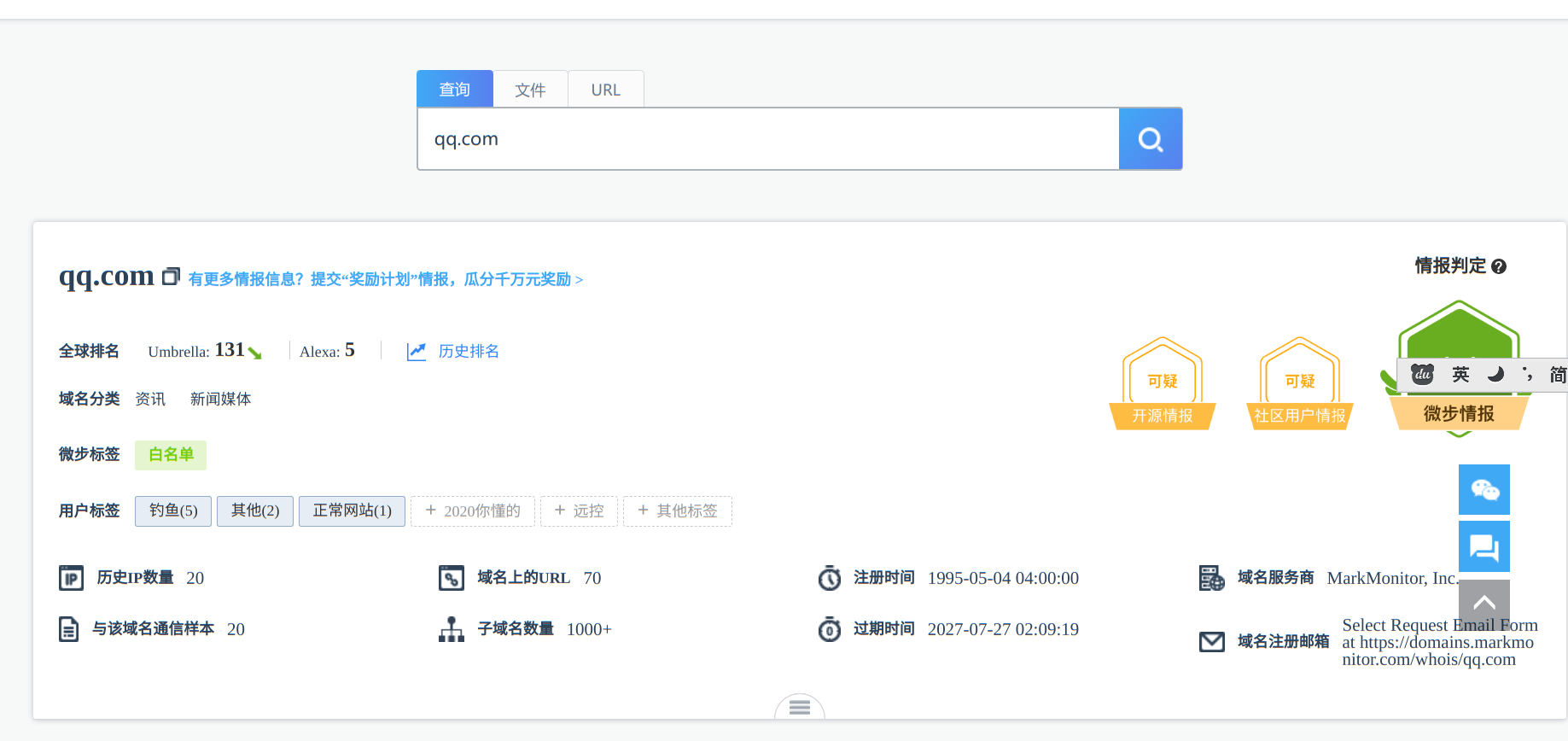This screenshot has width=1568, height=741.
Task: Click registrar MarkMonitor, Inc.
Action: [1393, 578]
